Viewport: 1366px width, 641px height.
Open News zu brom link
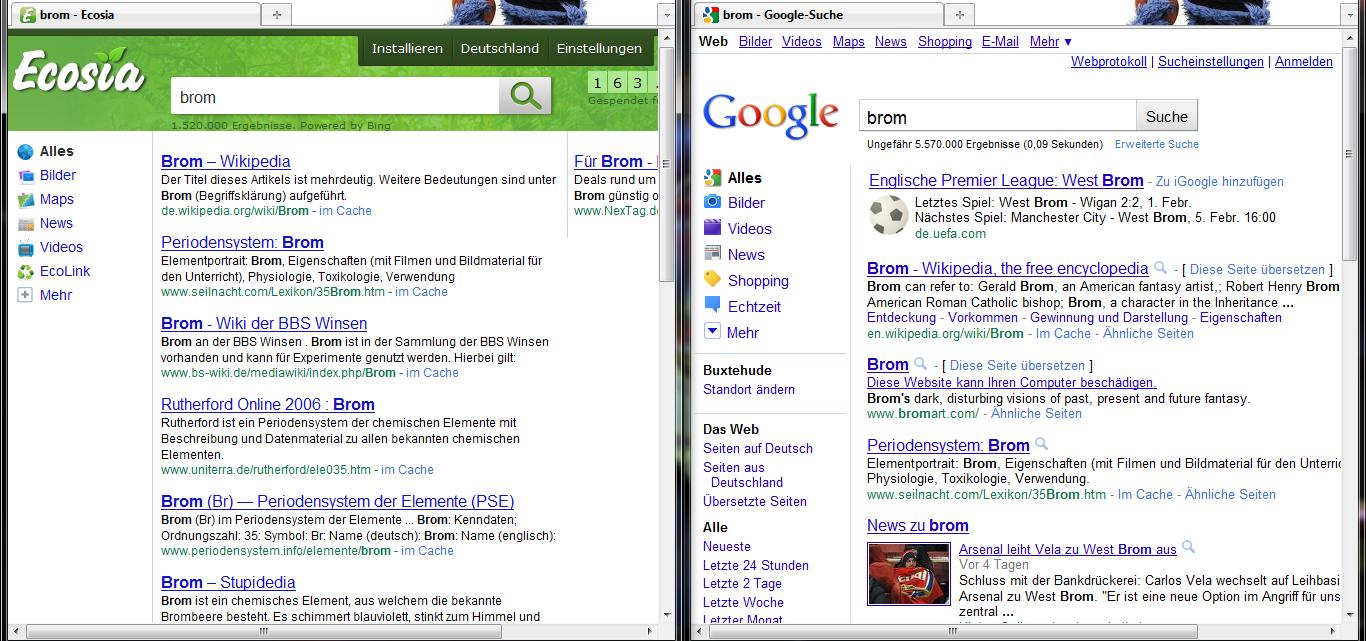coord(918,525)
